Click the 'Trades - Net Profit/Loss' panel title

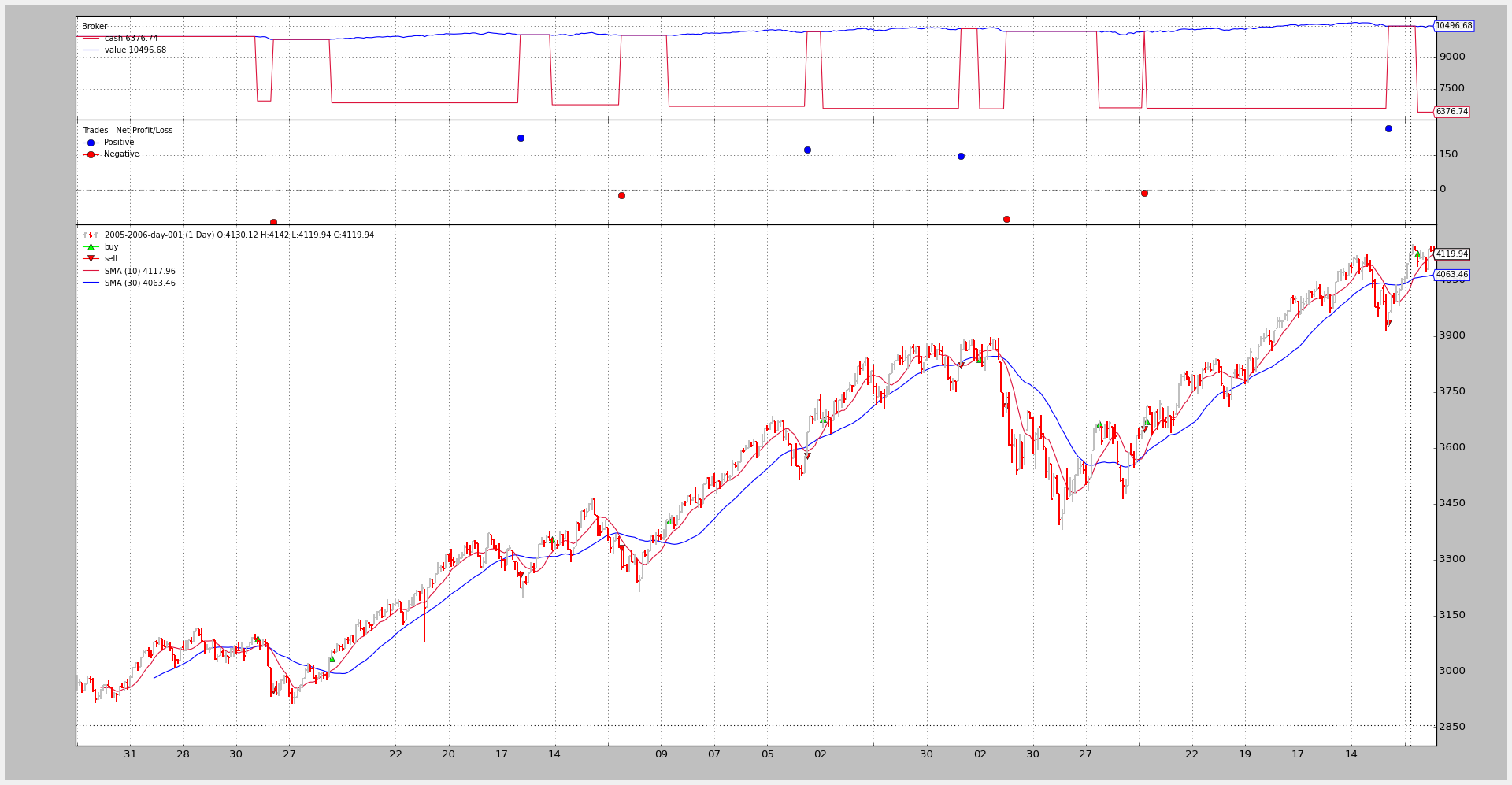pyautogui.click(x=128, y=131)
